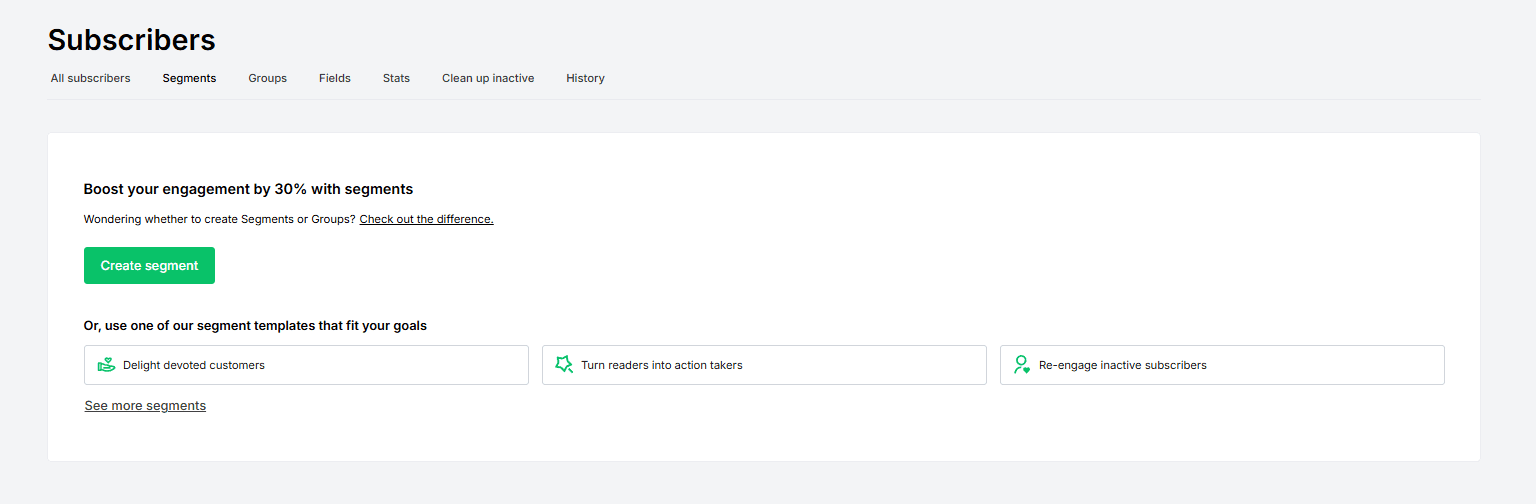Click the Subscribers page heading
The height and width of the screenshot is (504, 1536).
[132, 40]
